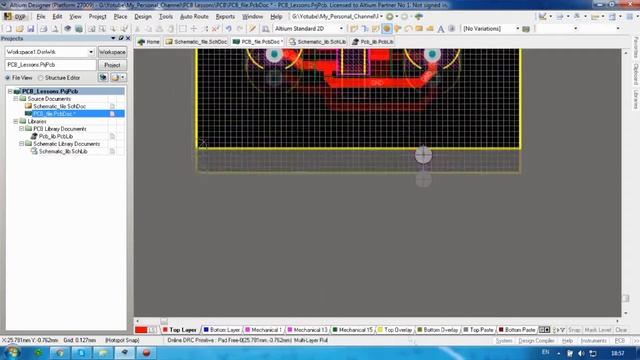640x360 pixels.
Task: Click the volume speaker tray icon
Action: (581, 353)
